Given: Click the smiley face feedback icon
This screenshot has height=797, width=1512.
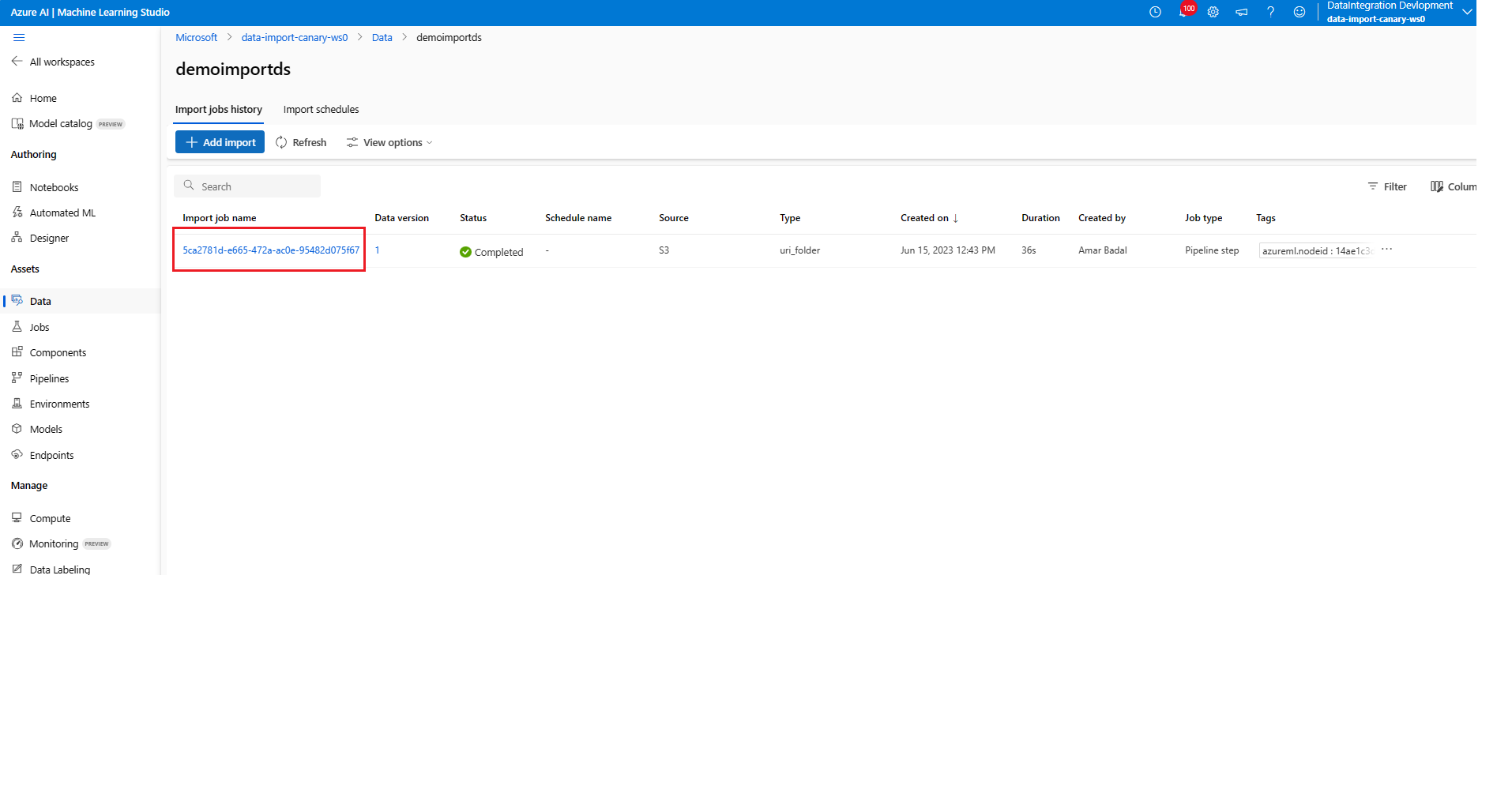Looking at the screenshot, I should (x=1299, y=12).
